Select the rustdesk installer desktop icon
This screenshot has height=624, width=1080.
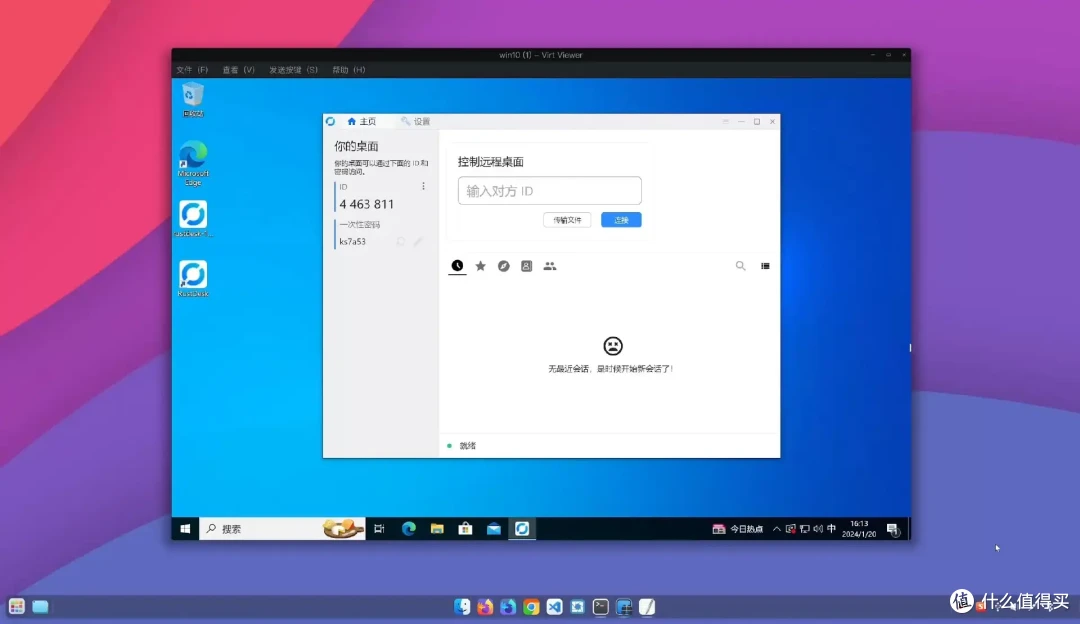click(x=193, y=219)
